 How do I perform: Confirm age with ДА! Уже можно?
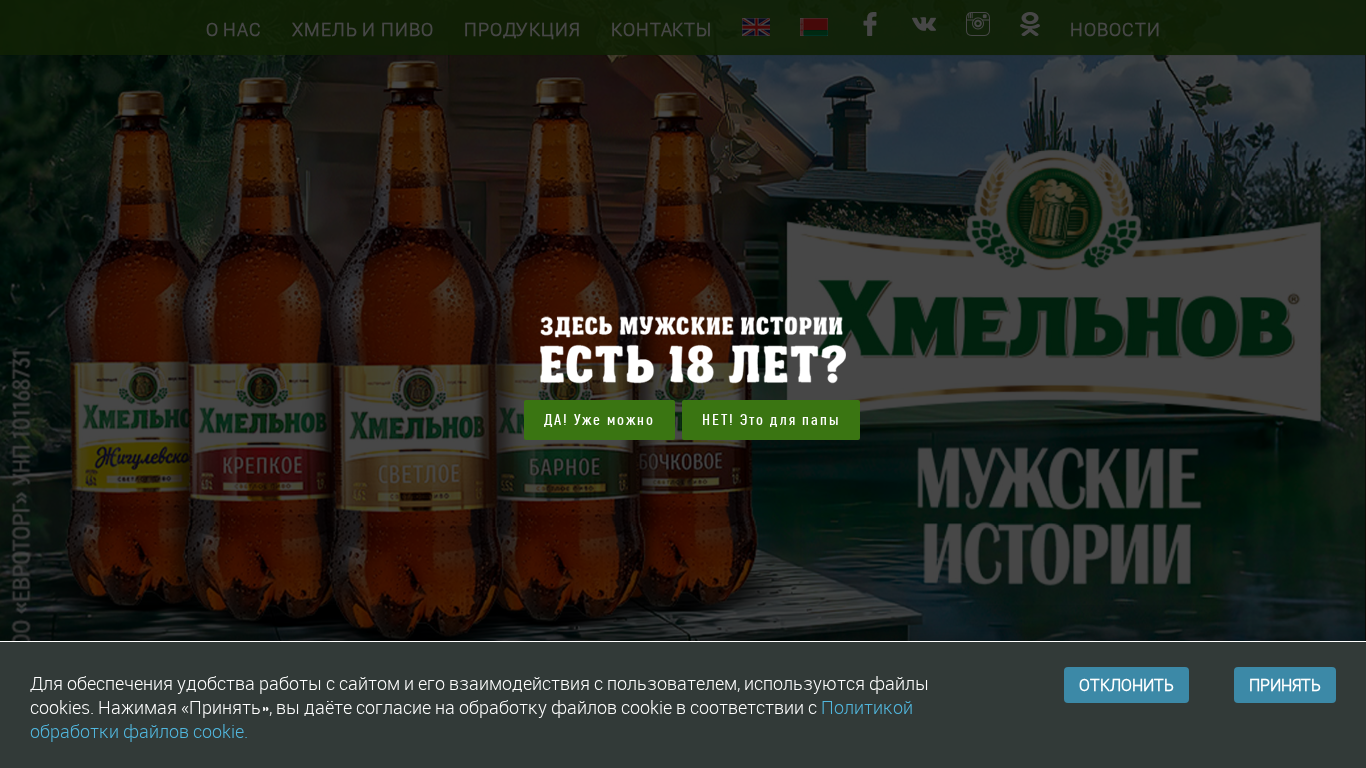tap(599, 420)
